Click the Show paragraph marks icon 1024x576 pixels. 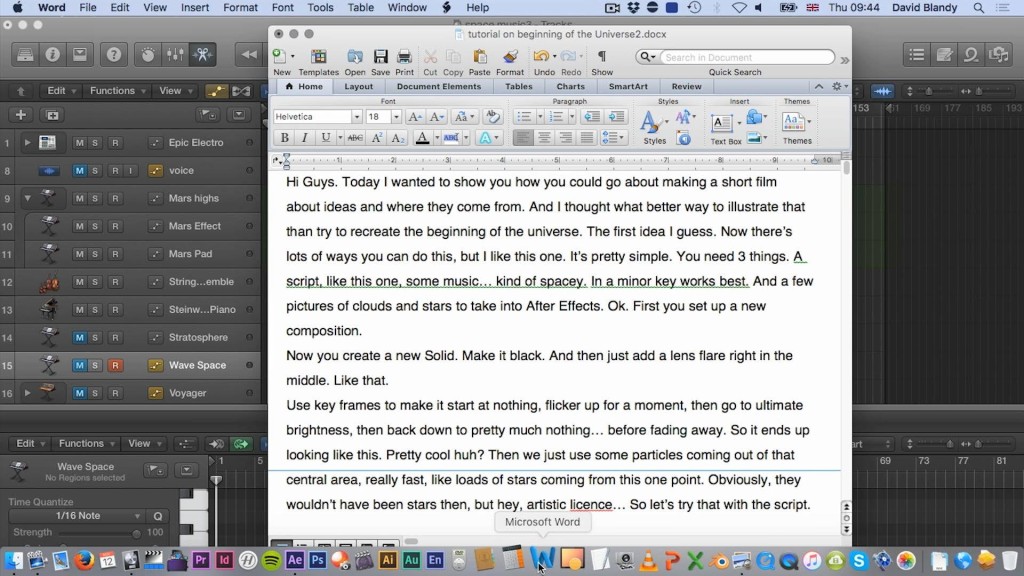(x=602, y=57)
